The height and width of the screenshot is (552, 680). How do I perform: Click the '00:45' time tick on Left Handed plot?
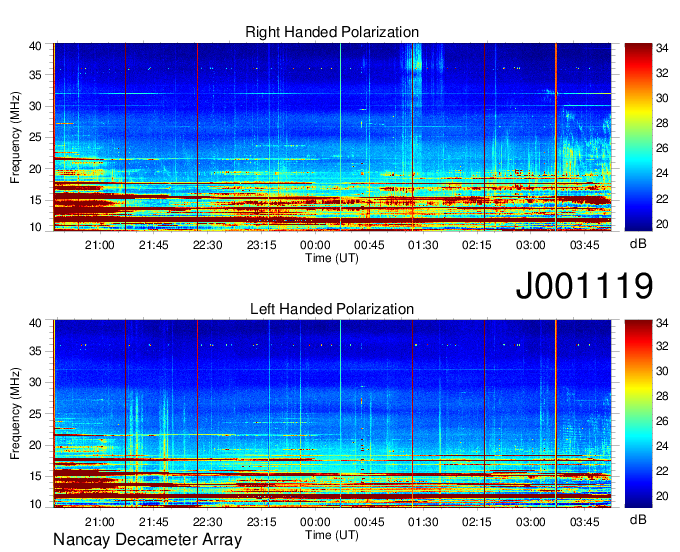pos(369,522)
